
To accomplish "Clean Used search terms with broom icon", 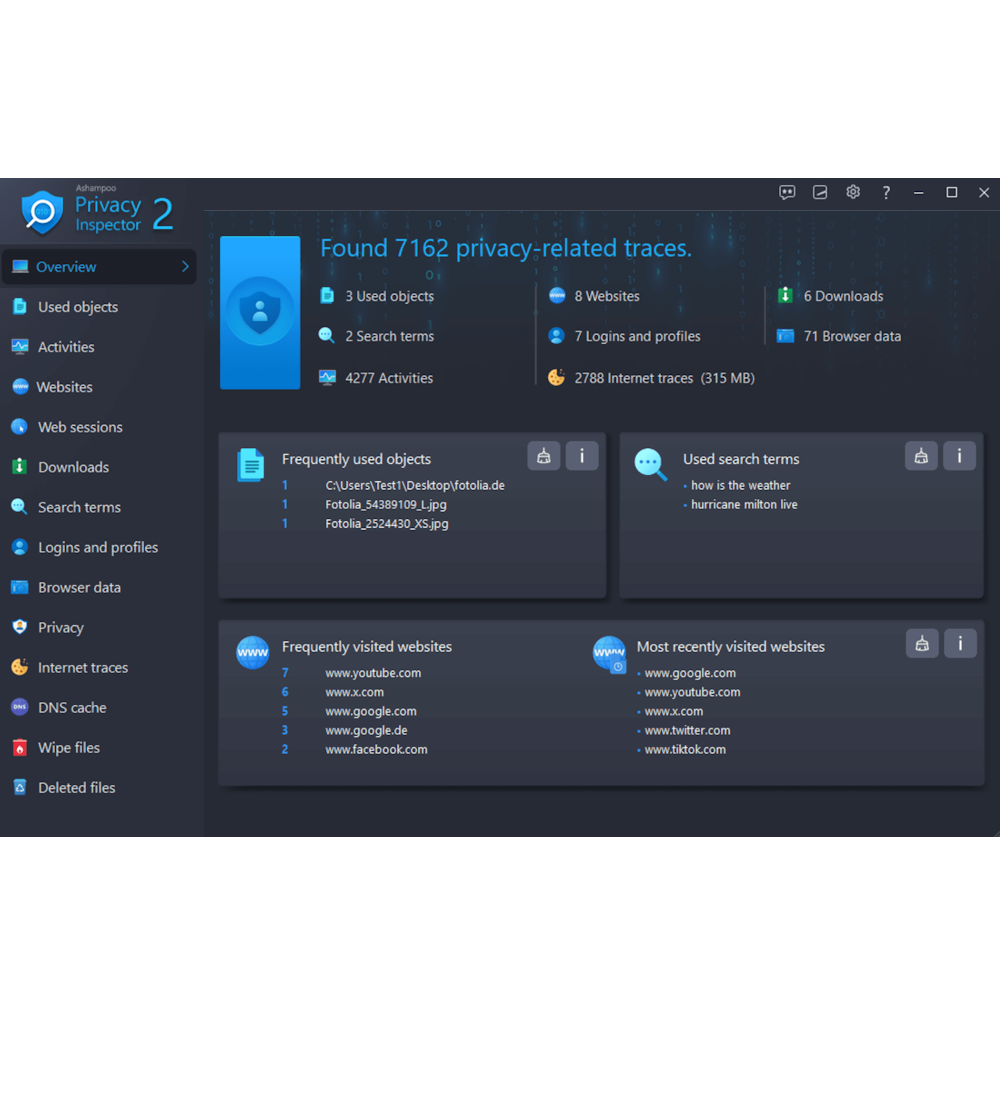I will [x=921, y=456].
